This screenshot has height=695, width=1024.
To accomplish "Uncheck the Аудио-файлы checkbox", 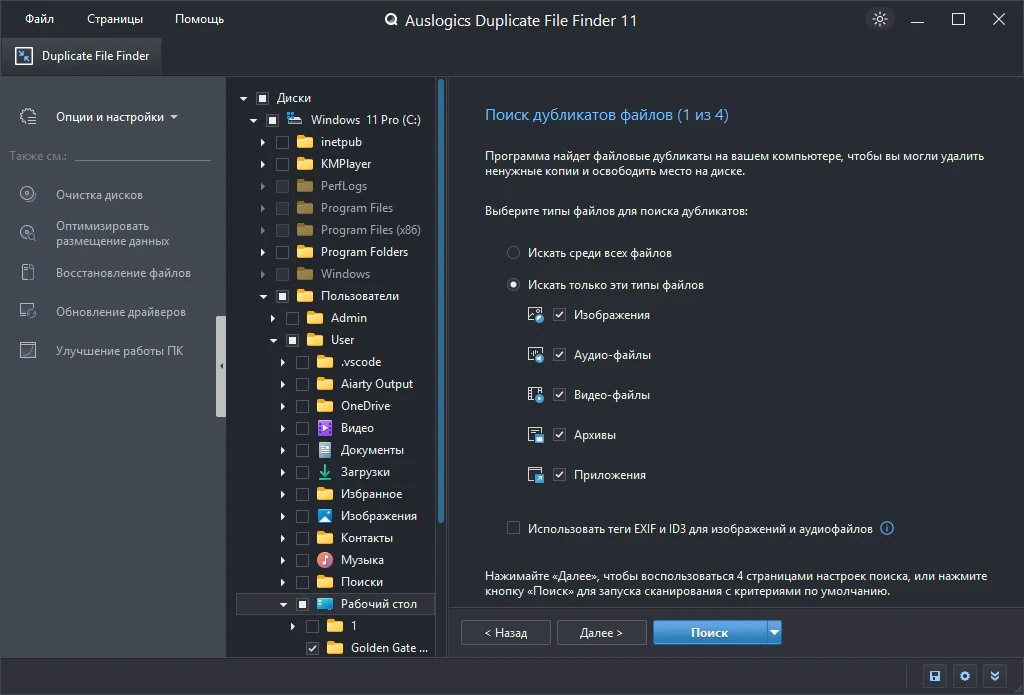I will click(560, 355).
